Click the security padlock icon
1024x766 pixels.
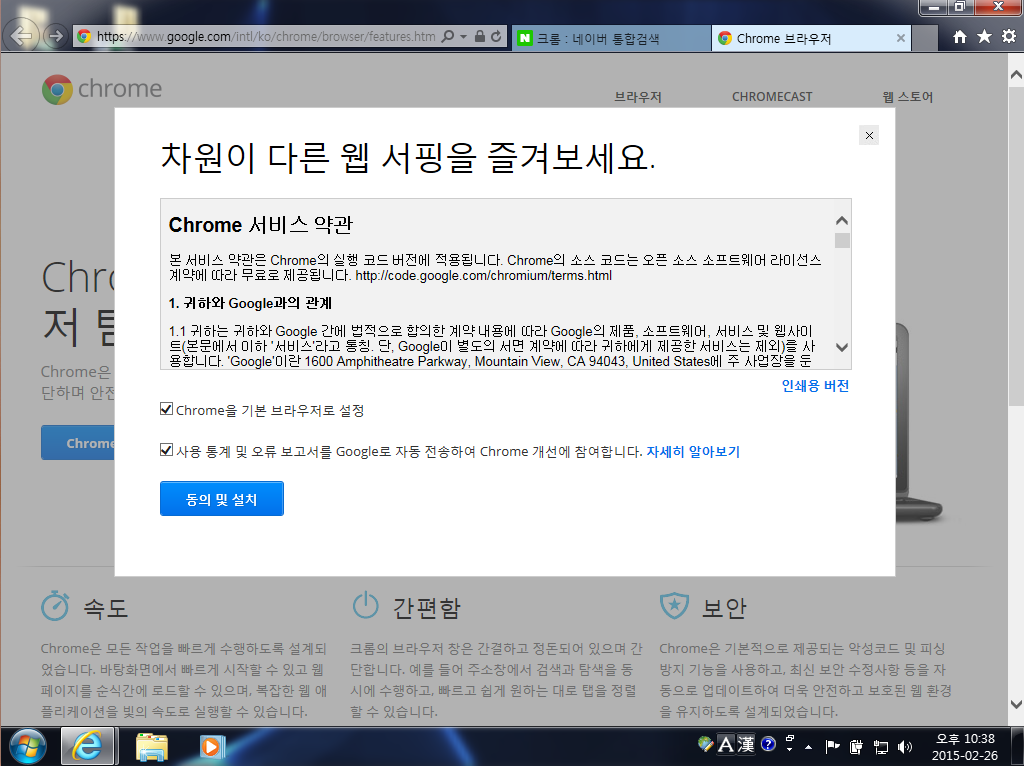(479, 37)
